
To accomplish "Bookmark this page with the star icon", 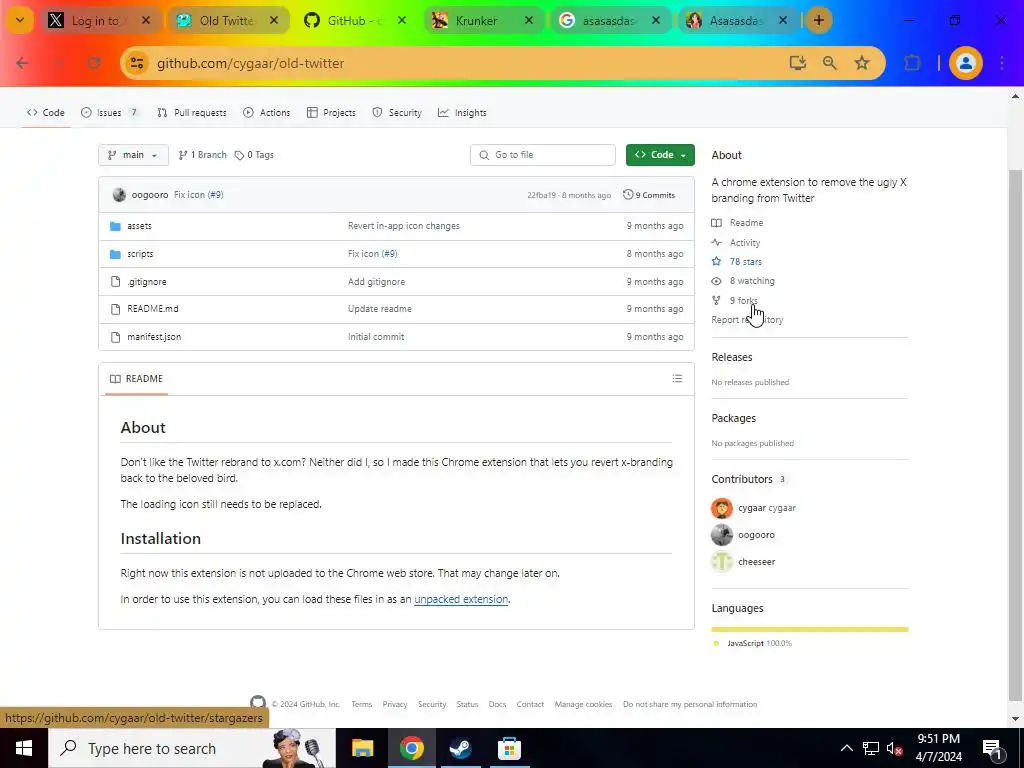I will [x=862, y=63].
